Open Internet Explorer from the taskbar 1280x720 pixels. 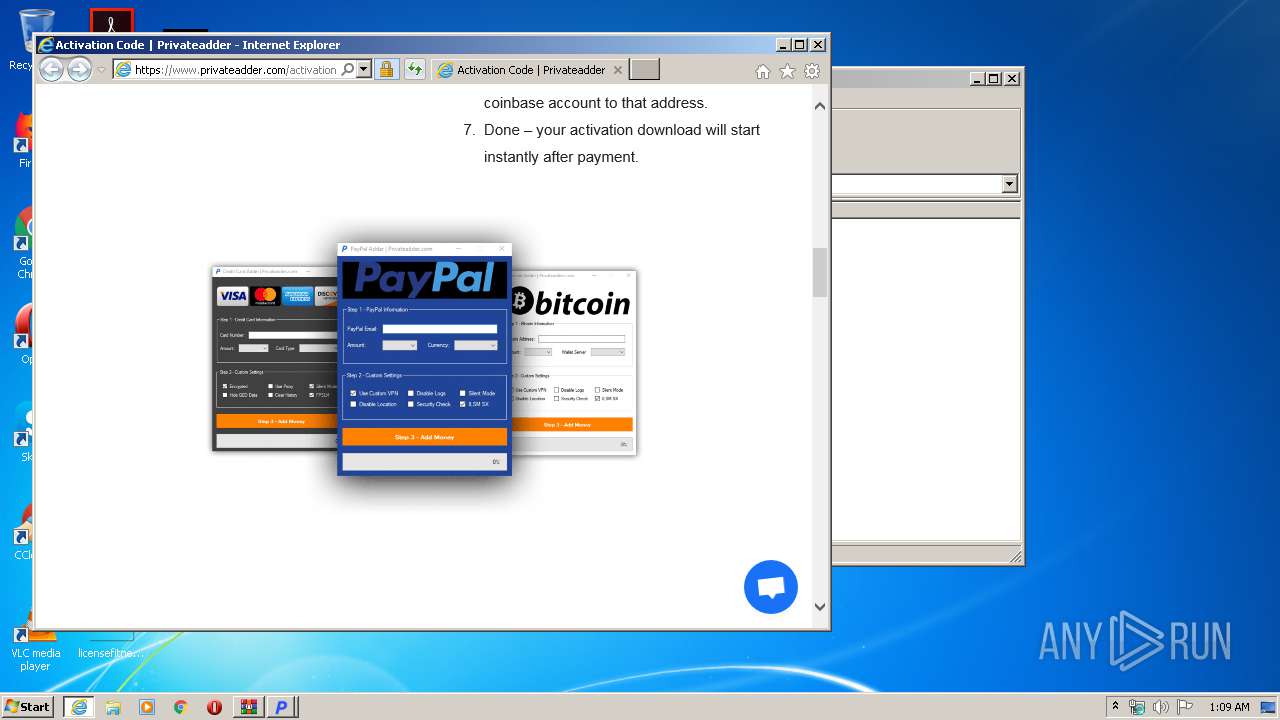79,707
